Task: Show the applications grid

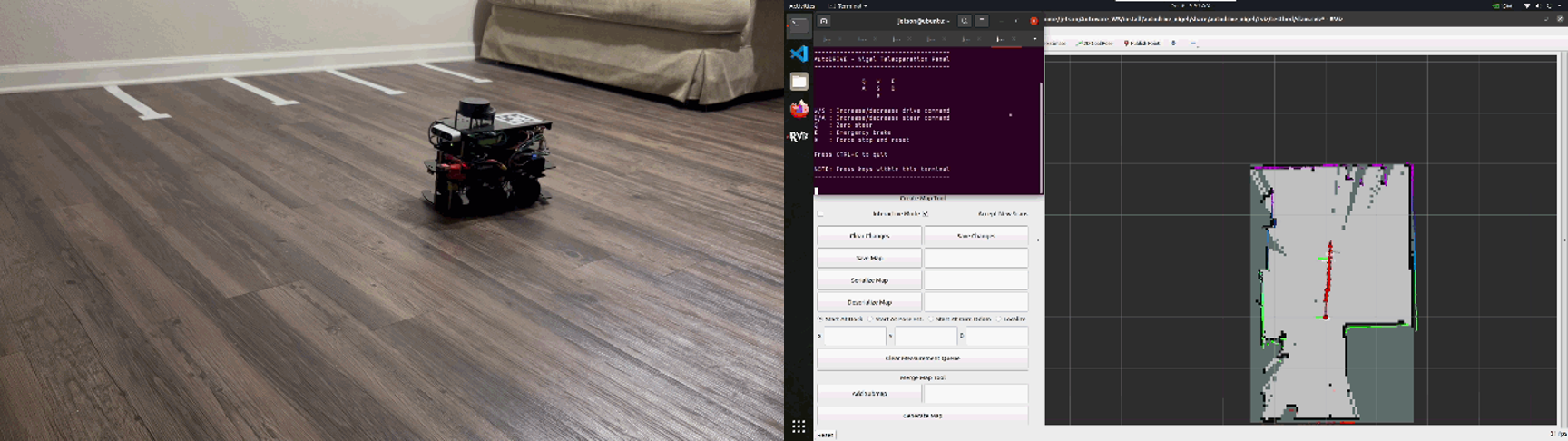Action: 799,426
